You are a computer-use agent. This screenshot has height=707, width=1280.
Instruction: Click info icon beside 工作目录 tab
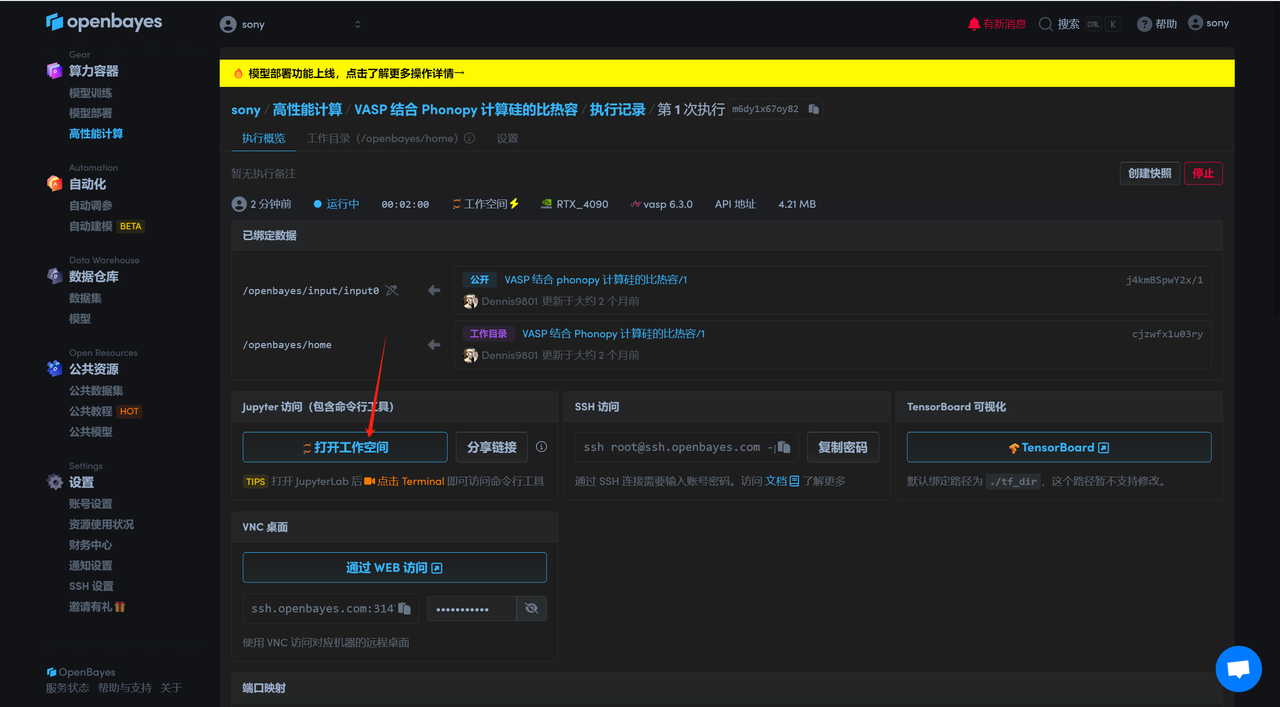pos(470,139)
